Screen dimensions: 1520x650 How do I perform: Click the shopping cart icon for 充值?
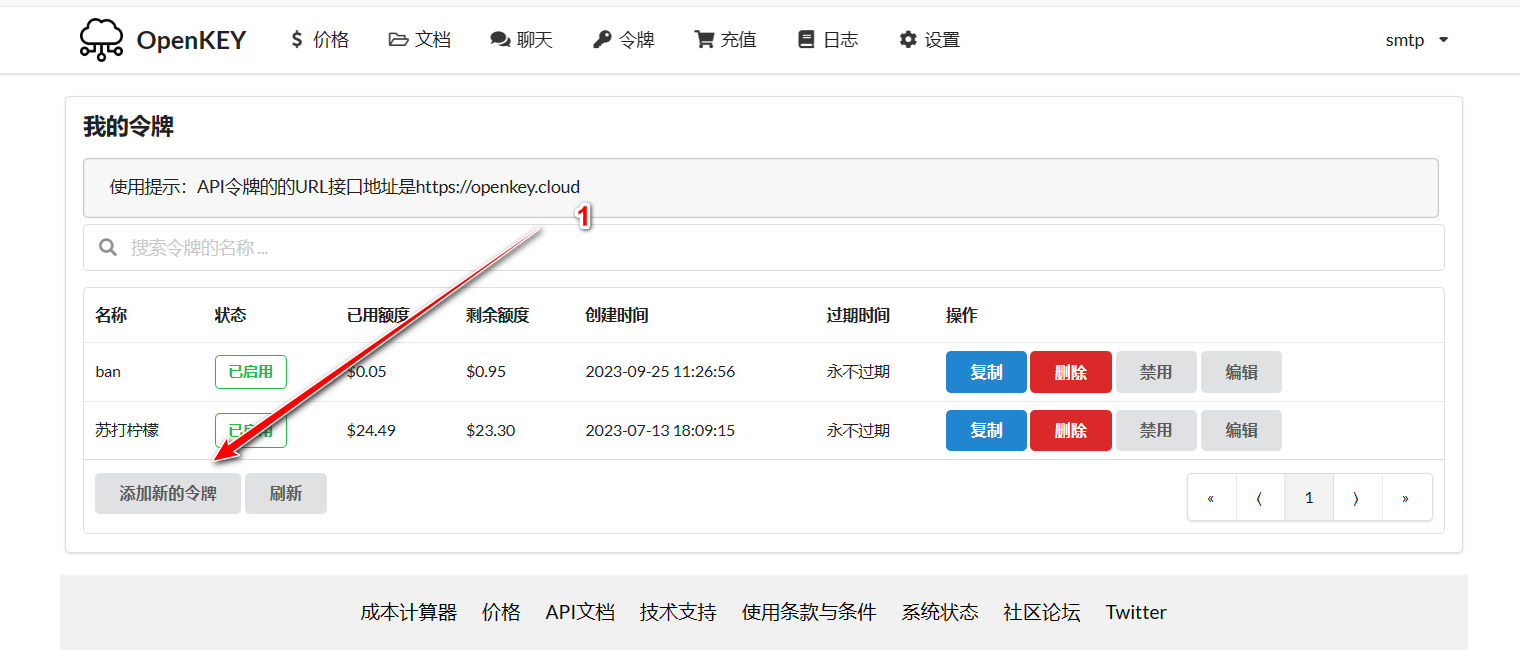point(704,40)
